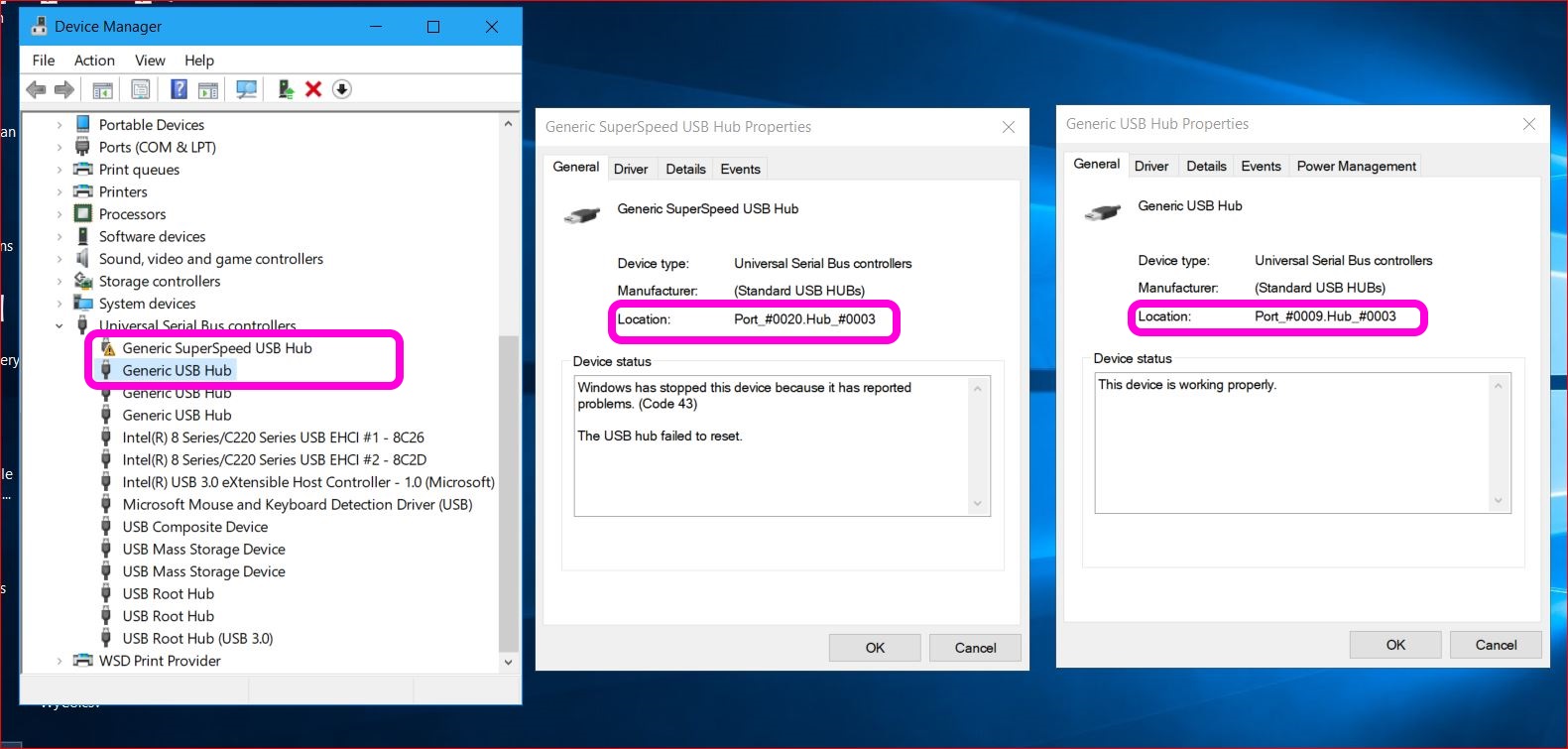
Task: Expand the Software devices node
Action: tap(60, 236)
